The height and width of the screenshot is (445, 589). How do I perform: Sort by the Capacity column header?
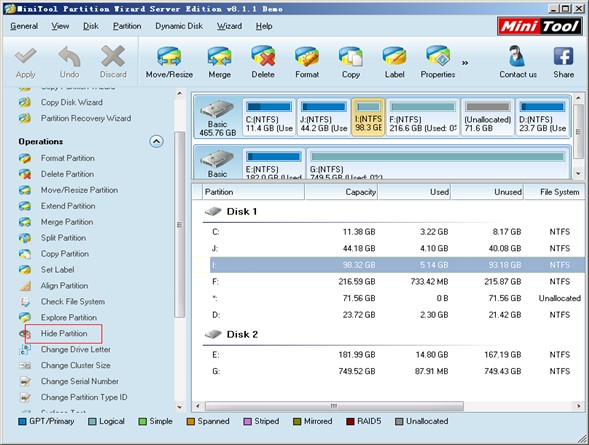pyautogui.click(x=341, y=192)
